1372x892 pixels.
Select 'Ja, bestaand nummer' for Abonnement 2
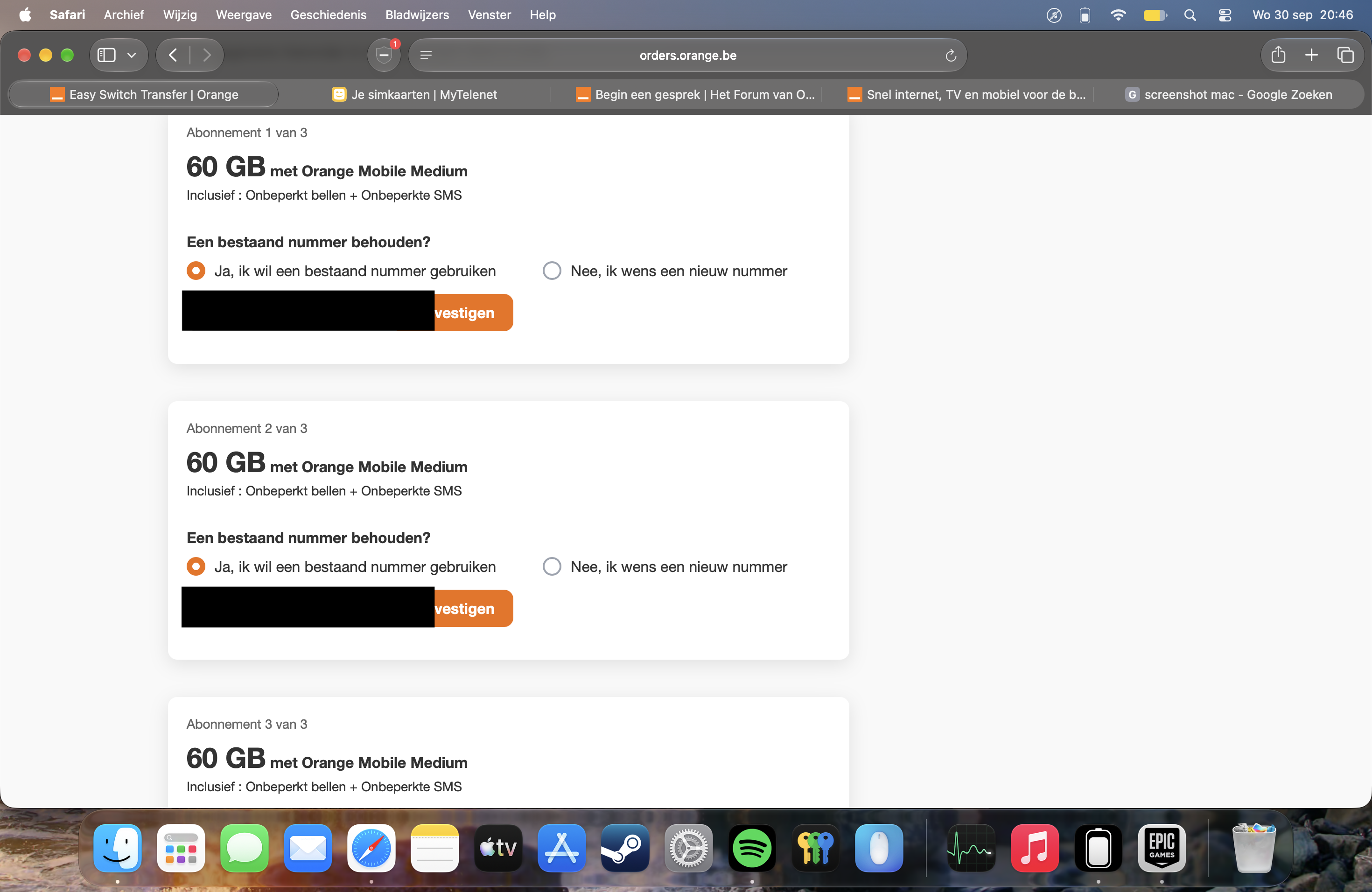click(x=196, y=566)
